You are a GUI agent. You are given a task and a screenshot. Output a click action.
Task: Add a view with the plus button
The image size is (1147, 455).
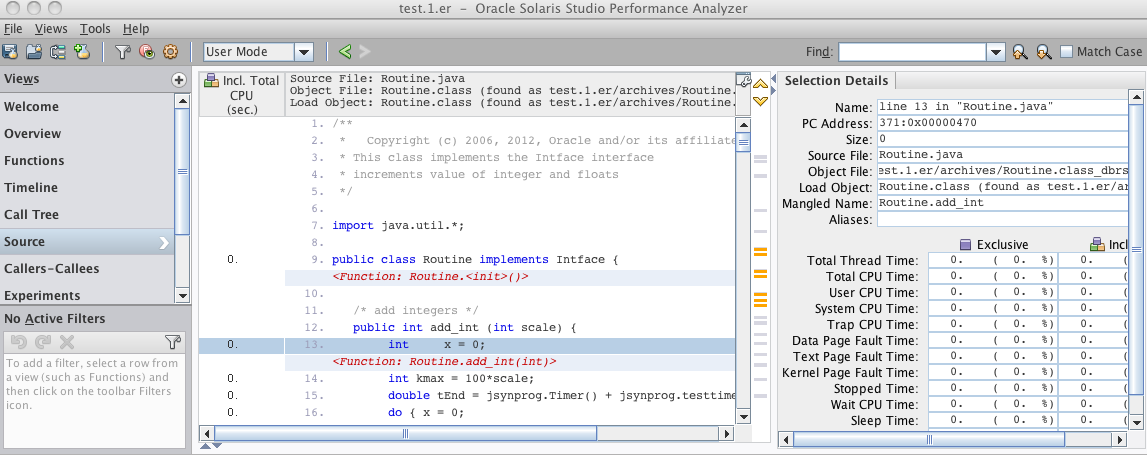178,80
